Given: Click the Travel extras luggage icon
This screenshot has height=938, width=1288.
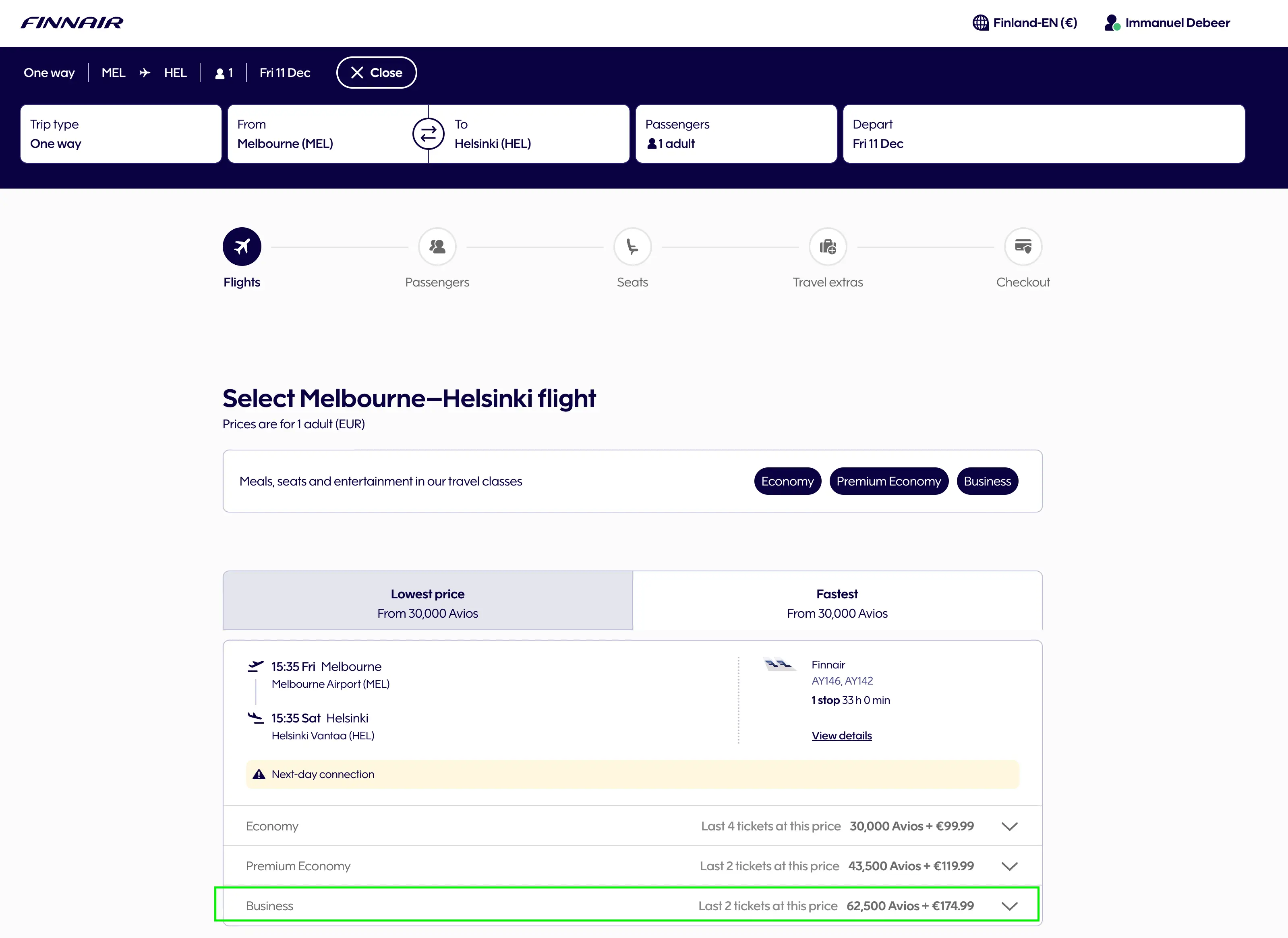Looking at the screenshot, I should 828,247.
